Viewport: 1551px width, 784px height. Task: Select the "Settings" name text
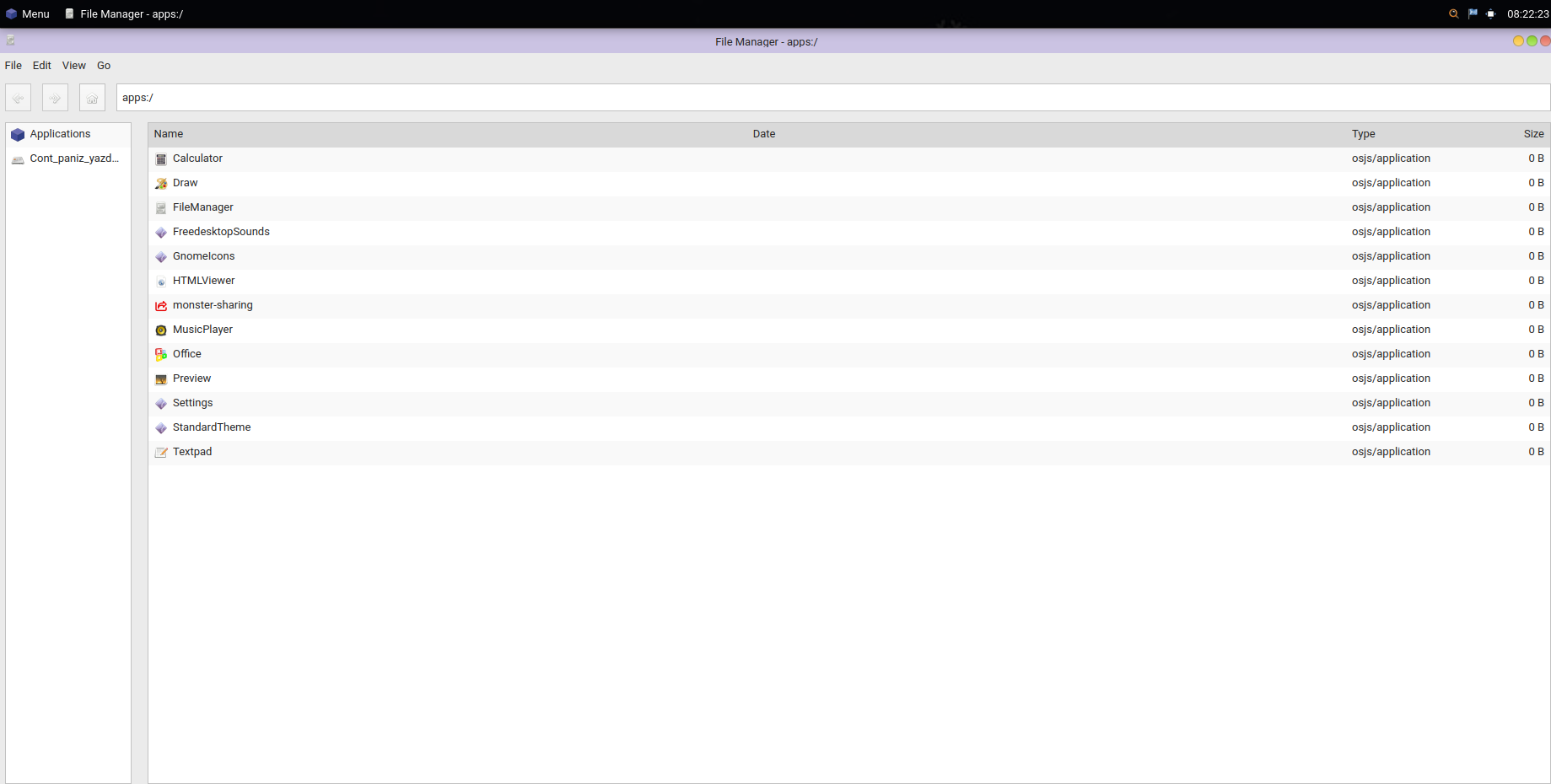click(193, 403)
